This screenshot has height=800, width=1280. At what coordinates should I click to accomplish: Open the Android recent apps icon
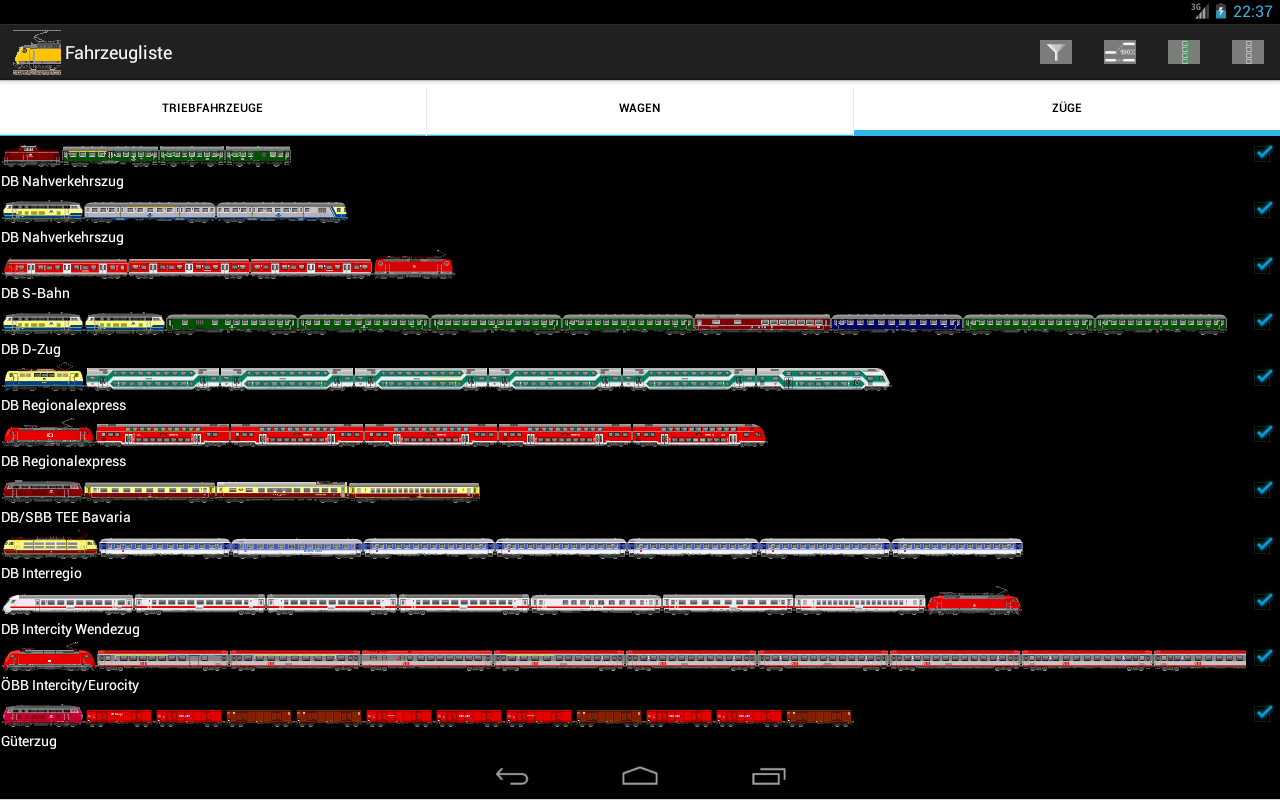click(x=768, y=776)
